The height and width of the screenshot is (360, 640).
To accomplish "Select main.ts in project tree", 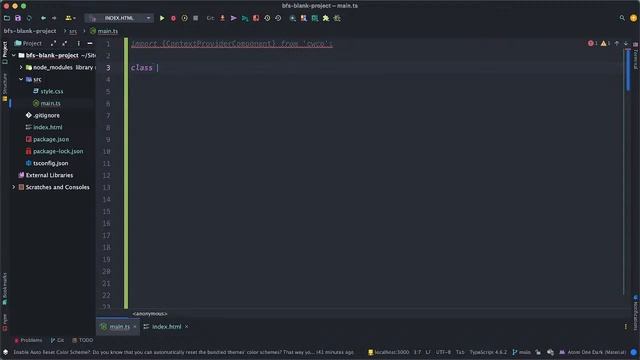I will pyautogui.click(x=51, y=103).
